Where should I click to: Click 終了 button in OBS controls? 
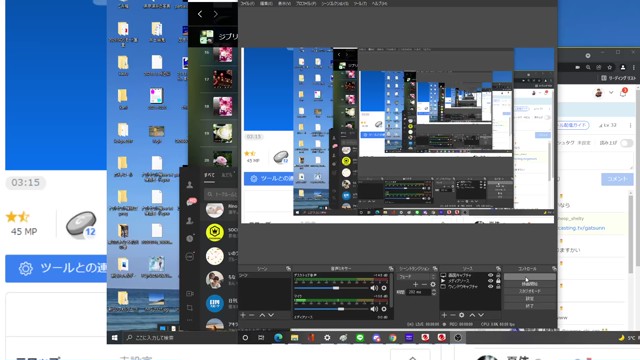[530, 306]
